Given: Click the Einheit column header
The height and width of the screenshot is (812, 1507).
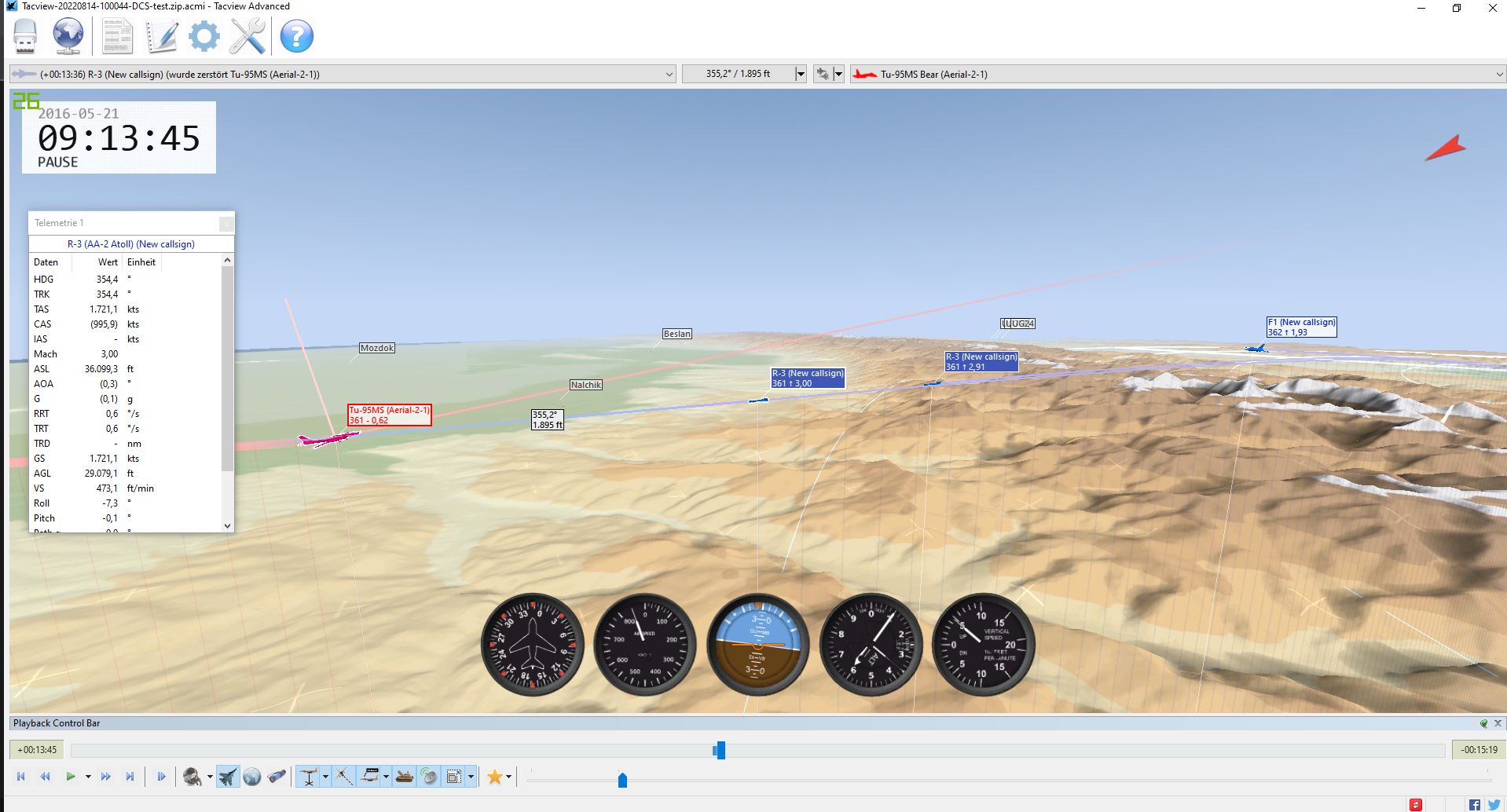Looking at the screenshot, I should (141, 262).
